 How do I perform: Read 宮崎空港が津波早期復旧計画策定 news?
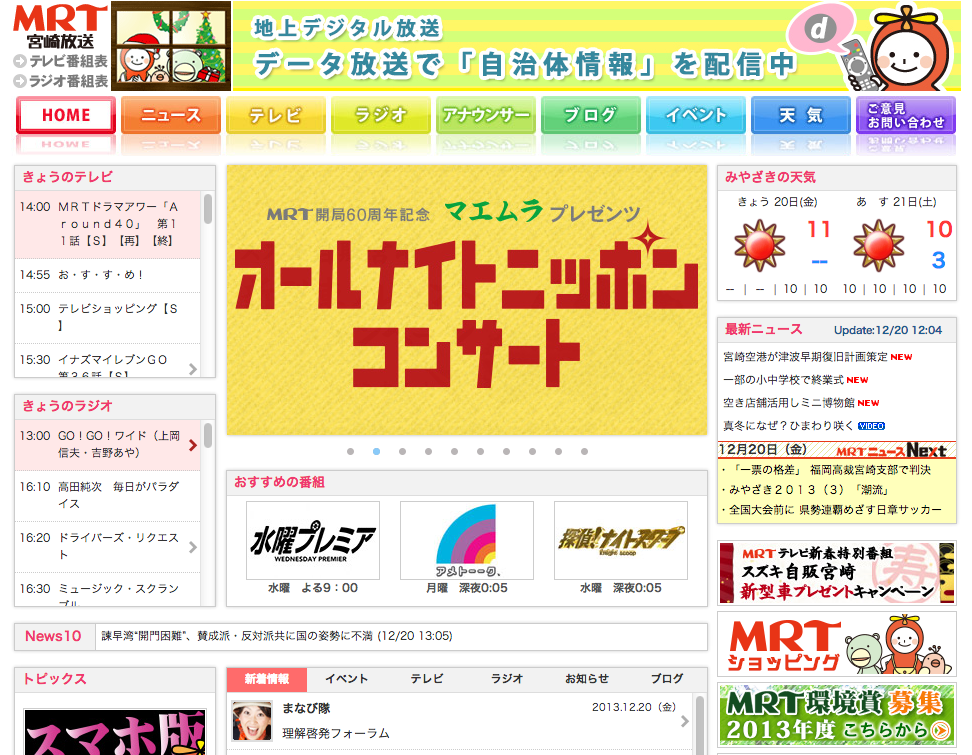pyautogui.click(x=806, y=357)
